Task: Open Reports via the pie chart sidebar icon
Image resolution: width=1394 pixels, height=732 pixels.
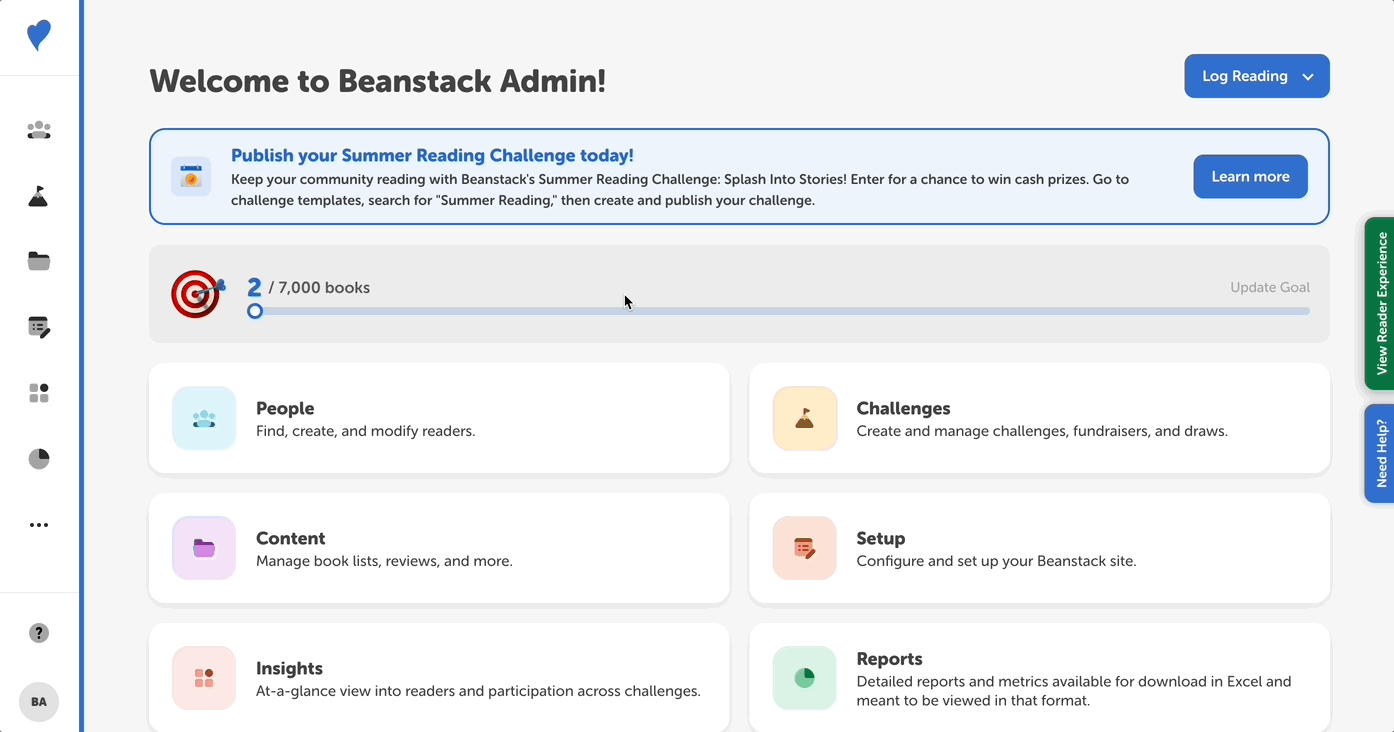Action: pos(38,458)
